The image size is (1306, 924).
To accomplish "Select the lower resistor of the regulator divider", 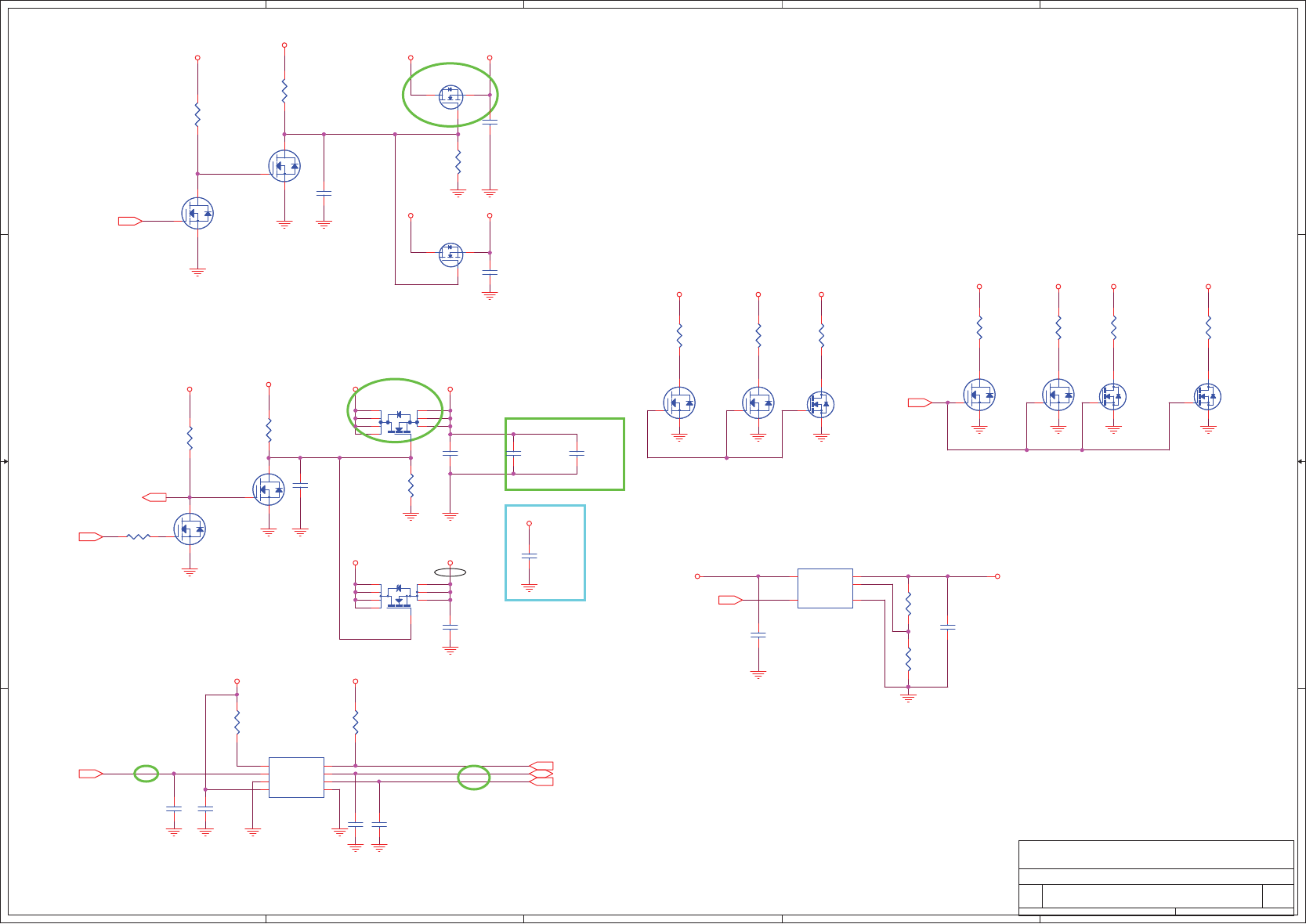I will coord(908,658).
